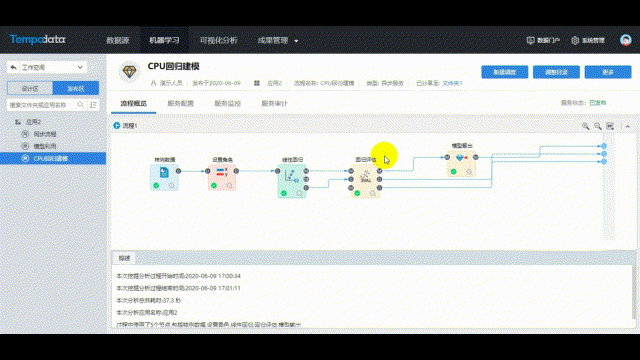
Task: Open the shared folder link 文件夹1
Action: (452, 83)
